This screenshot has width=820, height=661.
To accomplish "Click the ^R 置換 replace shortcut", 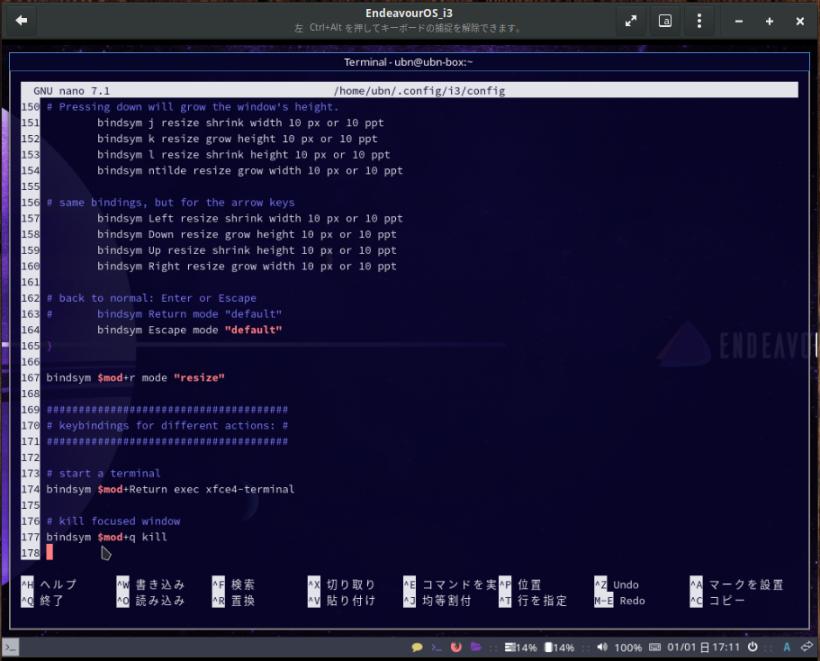I will 233,600.
